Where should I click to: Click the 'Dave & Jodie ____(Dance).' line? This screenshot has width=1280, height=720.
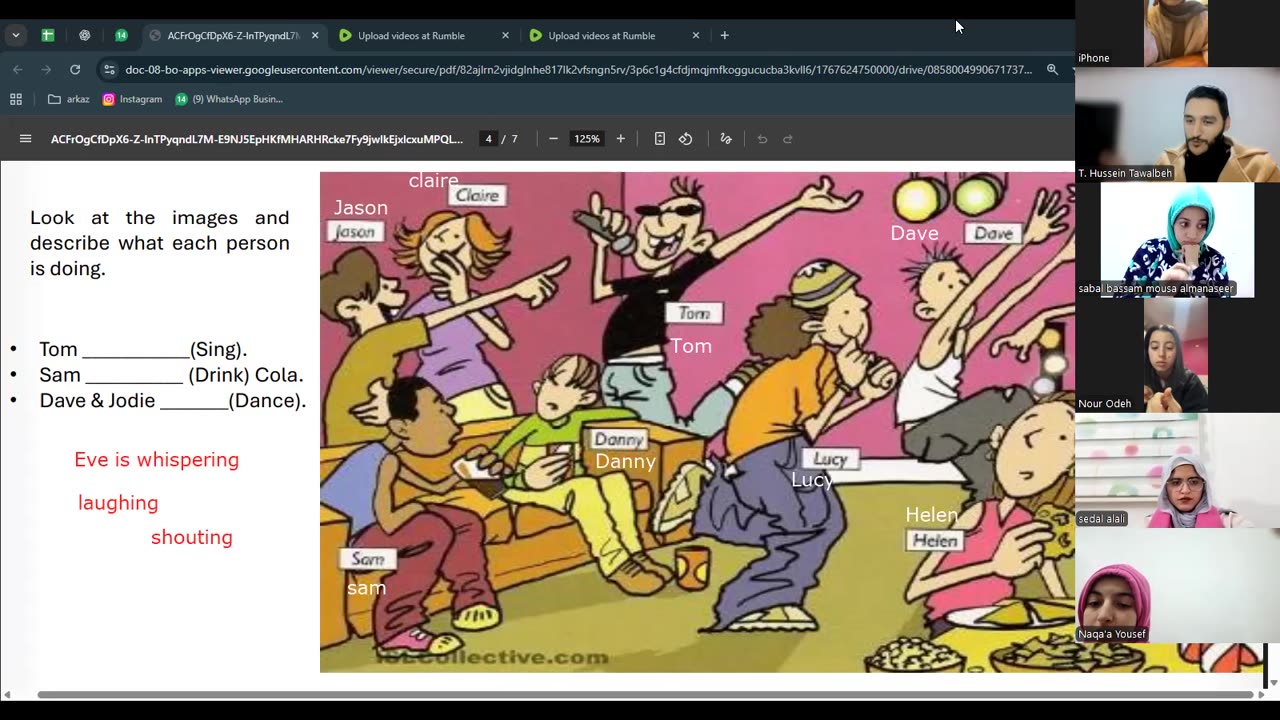pyautogui.click(x=173, y=401)
